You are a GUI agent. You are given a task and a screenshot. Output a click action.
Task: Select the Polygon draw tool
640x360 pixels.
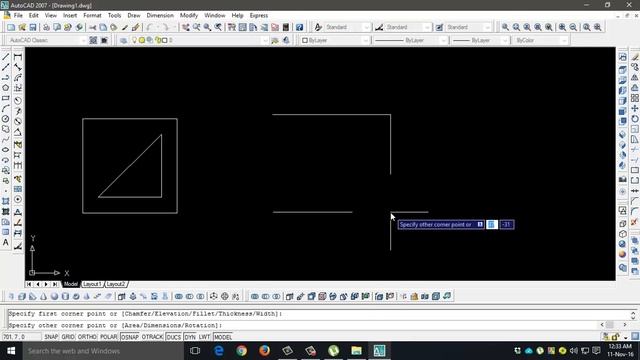coord(6,88)
